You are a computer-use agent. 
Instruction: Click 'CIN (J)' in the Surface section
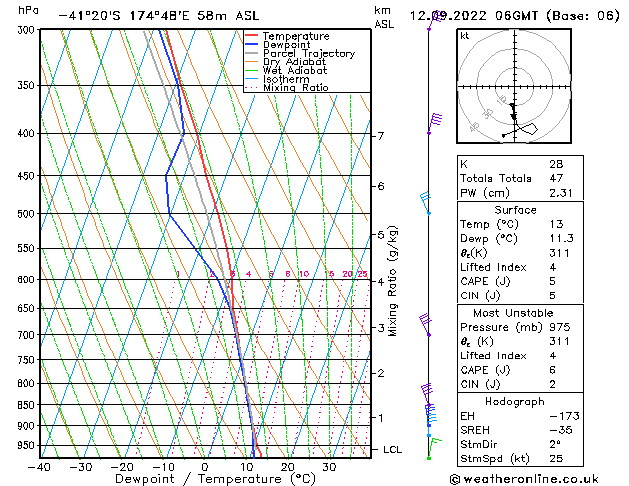[480, 296]
